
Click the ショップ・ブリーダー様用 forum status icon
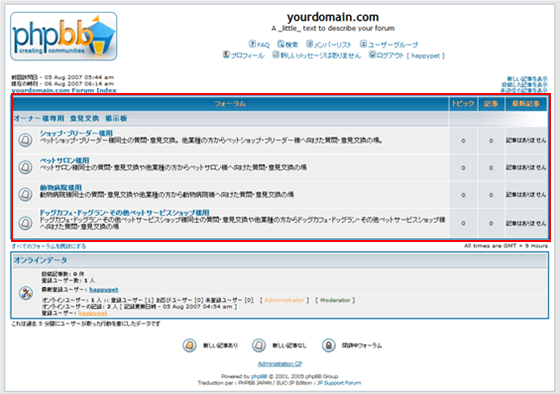pyautogui.click(x=25, y=140)
